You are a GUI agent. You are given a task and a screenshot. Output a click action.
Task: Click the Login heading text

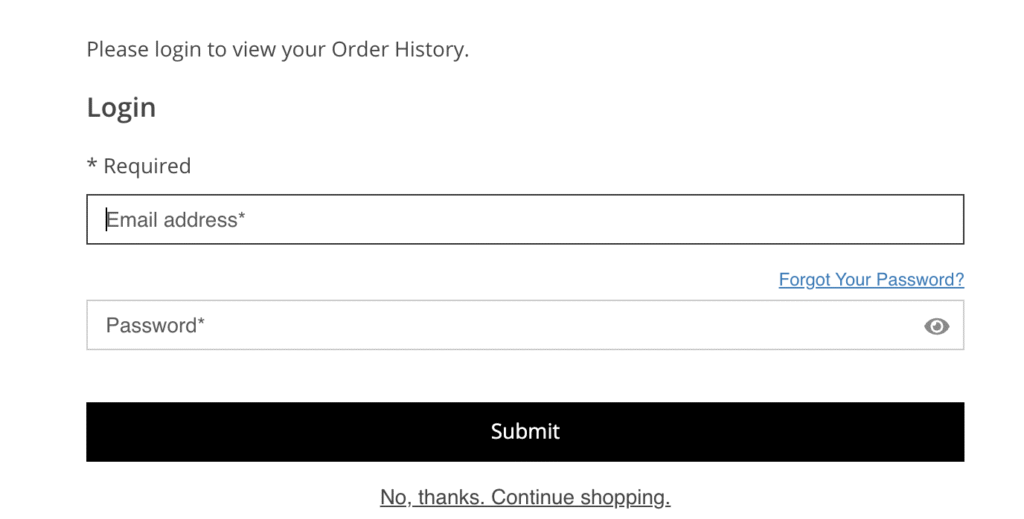pos(121,107)
